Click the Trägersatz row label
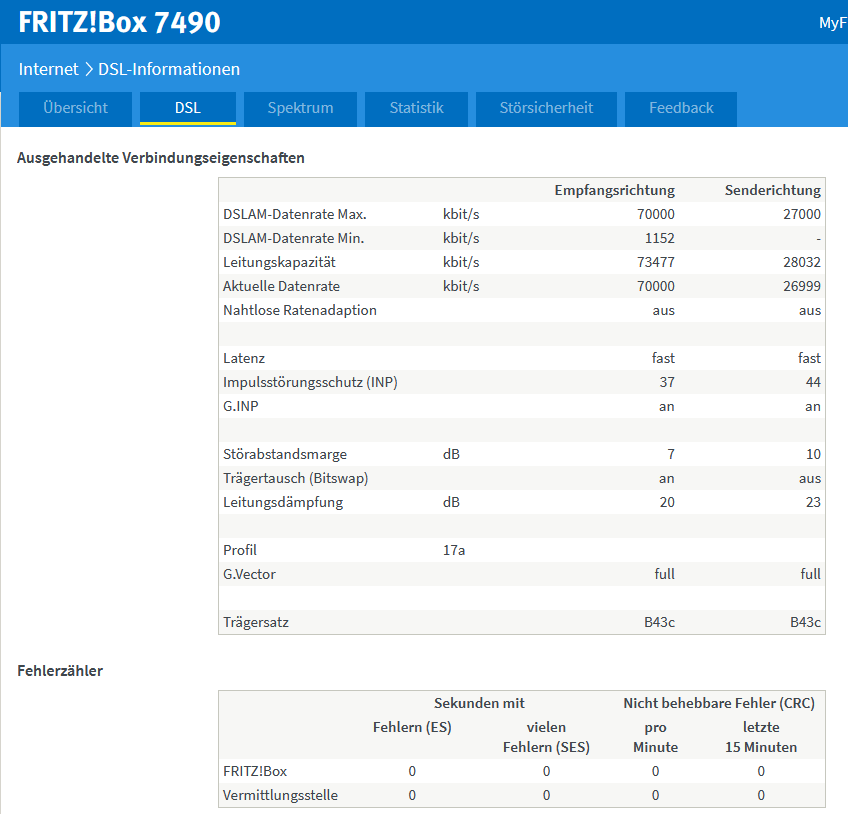 [256, 622]
